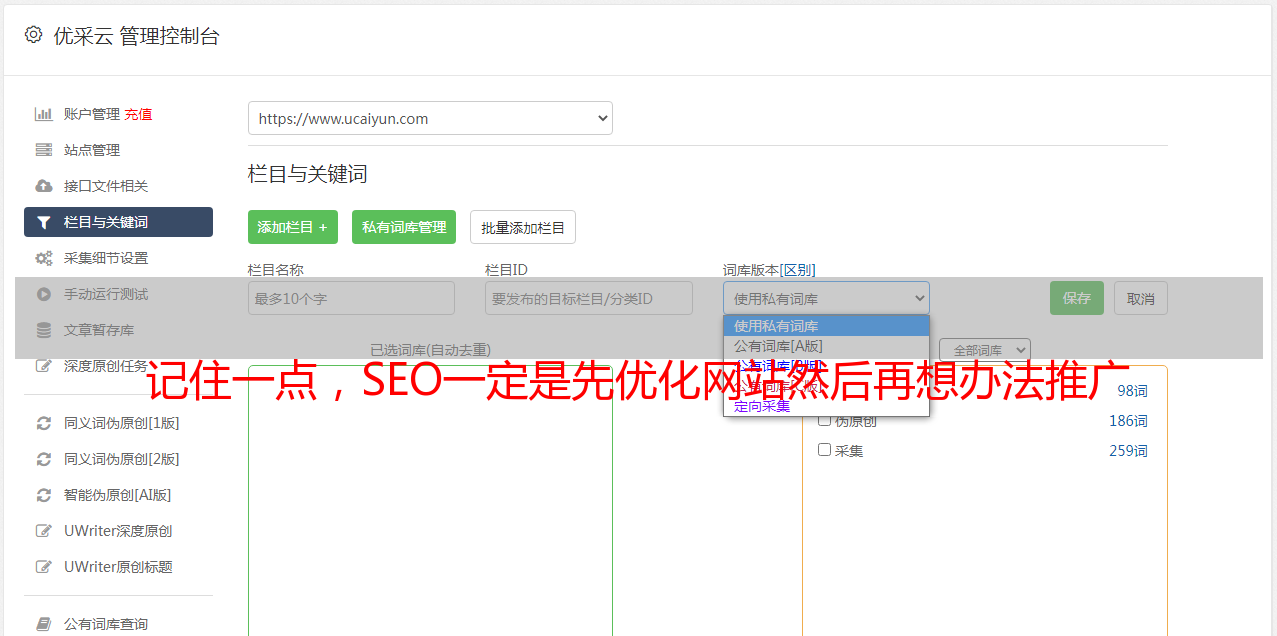
Task: Click the bar chart icon for 账户管理
Action: 43,114
